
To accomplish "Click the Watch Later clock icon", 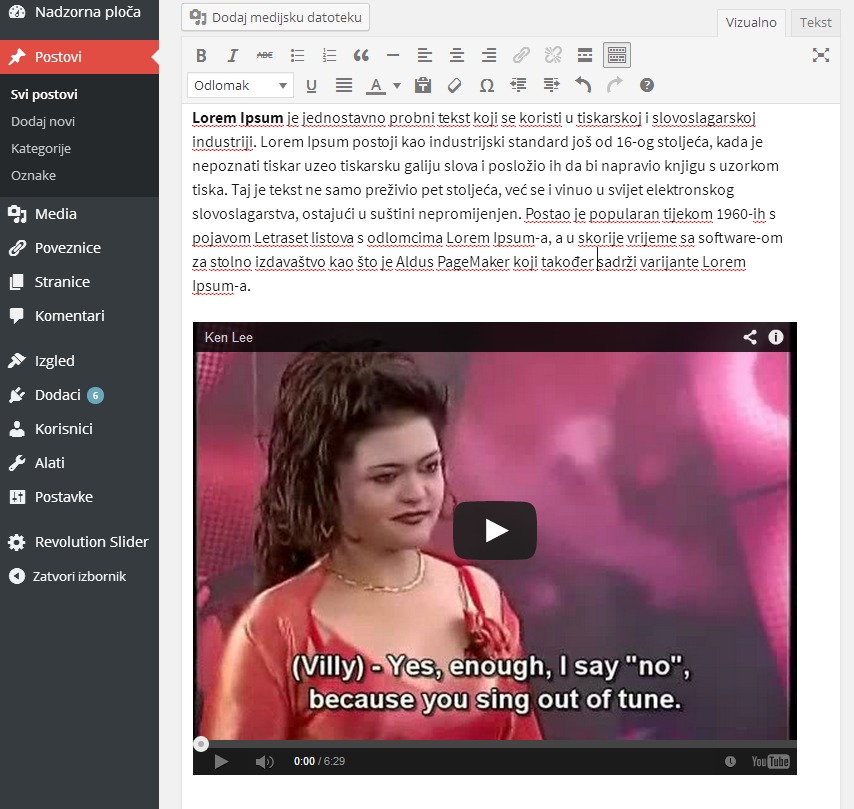I will click(730, 762).
